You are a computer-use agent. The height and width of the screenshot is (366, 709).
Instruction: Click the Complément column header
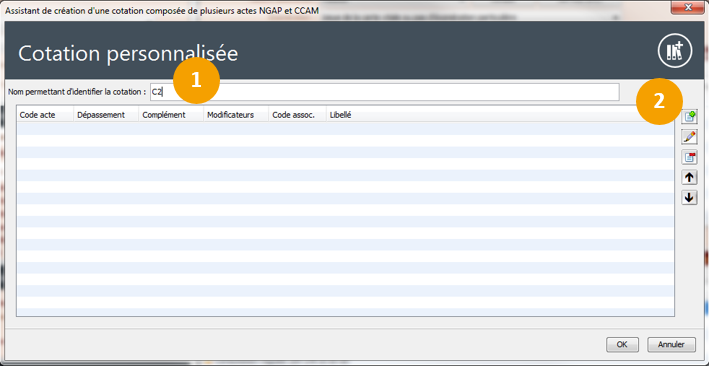[171, 115]
